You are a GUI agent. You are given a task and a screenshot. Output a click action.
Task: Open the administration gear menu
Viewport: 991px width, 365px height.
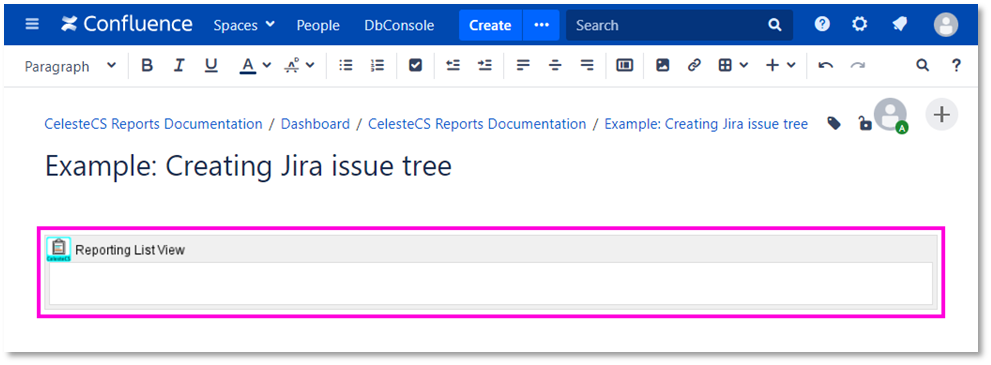(x=860, y=25)
